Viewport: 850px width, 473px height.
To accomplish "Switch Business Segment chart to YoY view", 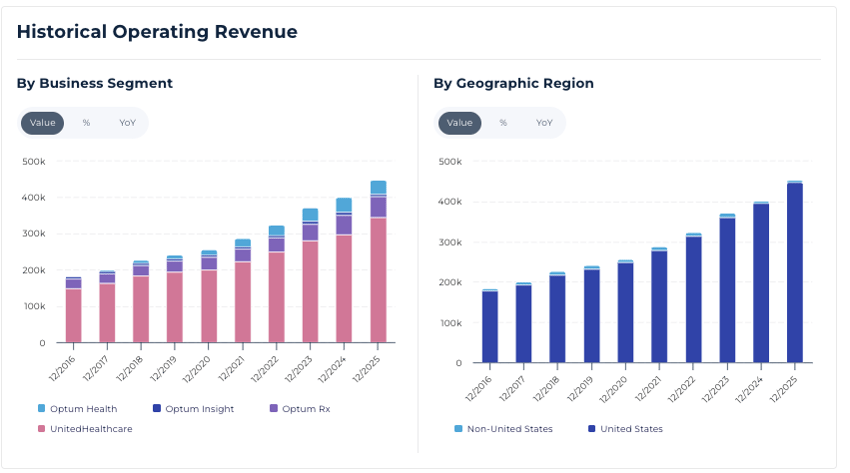I will tap(127, 123).
